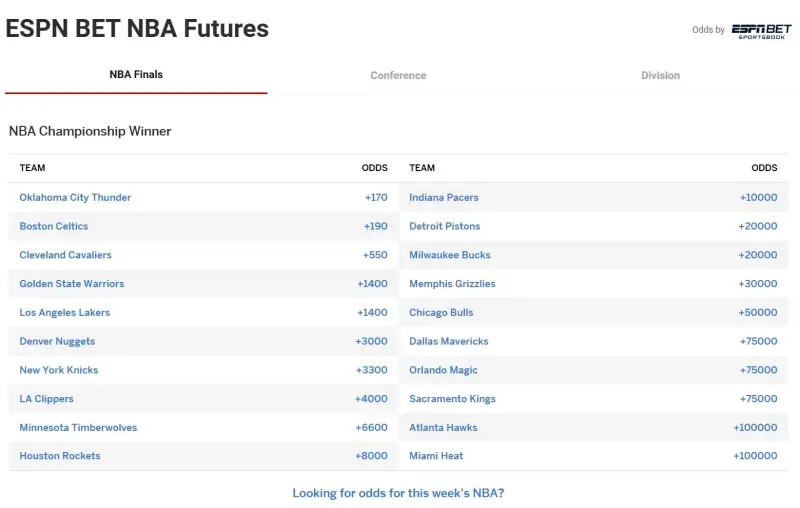Image resolution: width=800 pixels, height=508 pixels.
Task: Click the Grizzlies +30000 odds
Action: pos(758,284)
